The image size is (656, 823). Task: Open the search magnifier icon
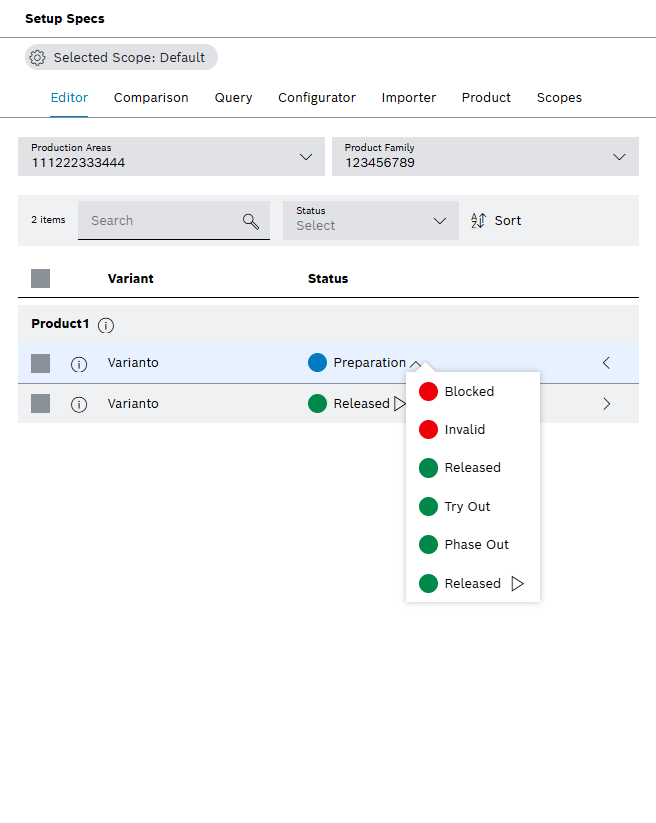[x=250, y=220]
